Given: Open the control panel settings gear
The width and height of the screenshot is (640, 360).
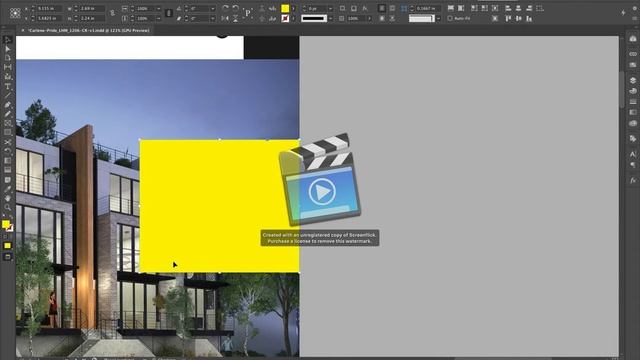Looking at the screenshot, I should click(635, 8).
